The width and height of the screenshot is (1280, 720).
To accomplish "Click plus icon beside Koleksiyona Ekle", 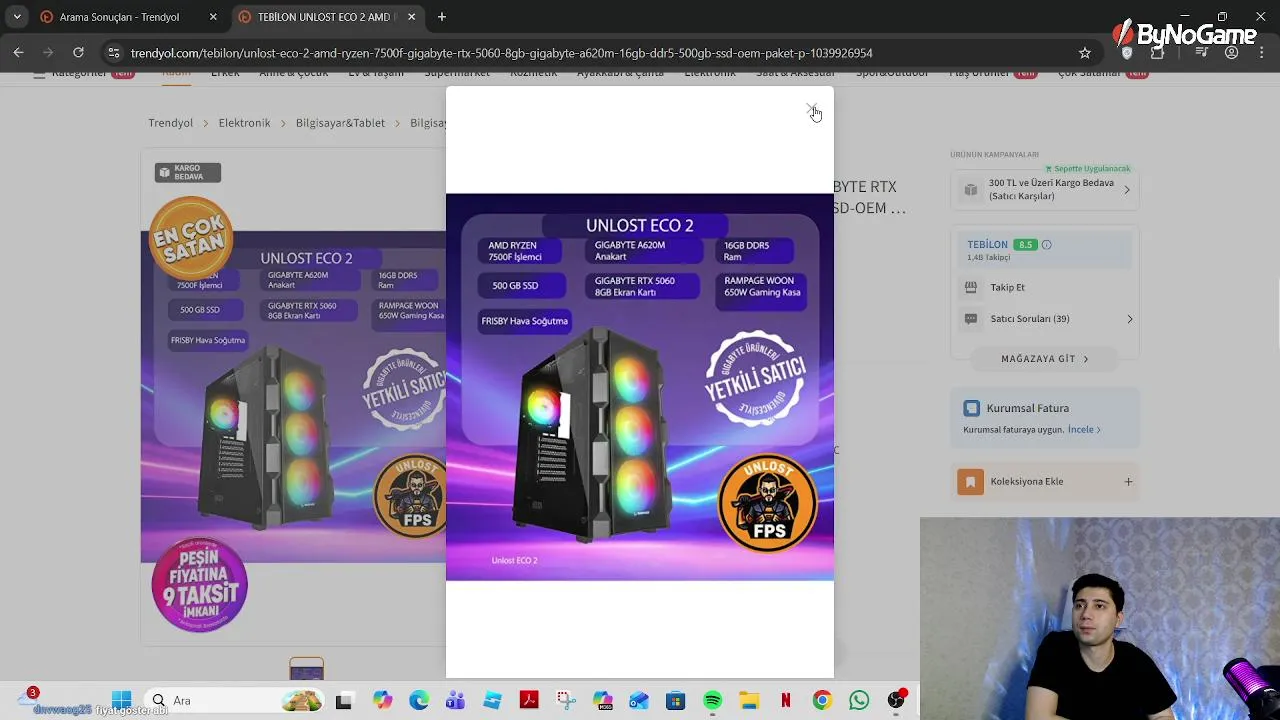I will [x=1128, y=482].
